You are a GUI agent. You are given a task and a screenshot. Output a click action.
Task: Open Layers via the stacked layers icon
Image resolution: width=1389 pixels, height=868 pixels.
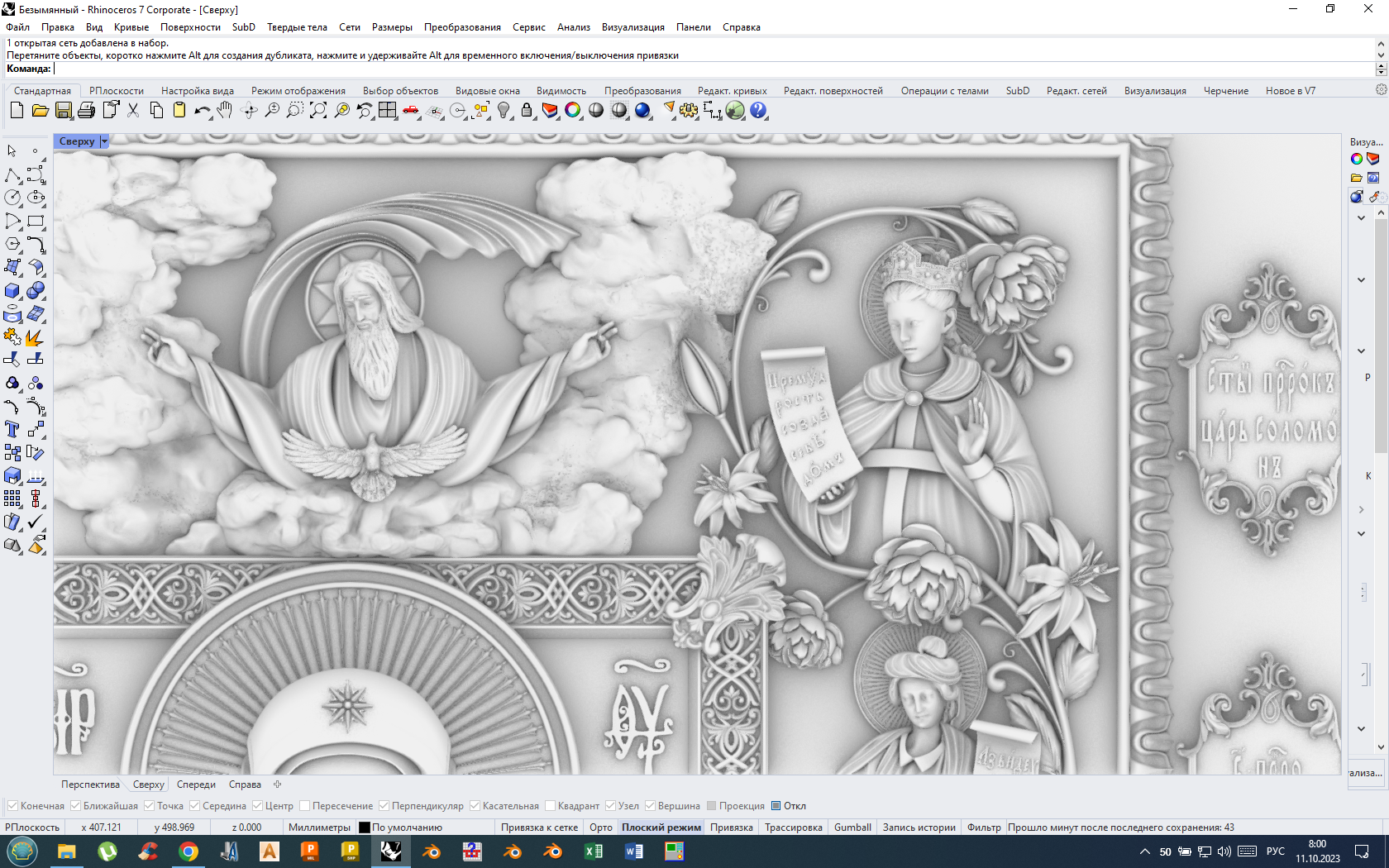pyautogui.click(x=550, y=110)
